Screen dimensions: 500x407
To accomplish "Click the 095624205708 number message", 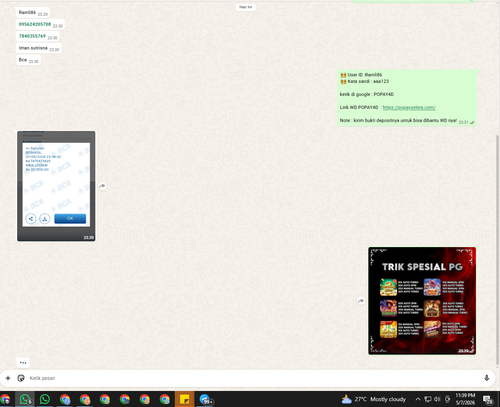I will point(40,25).
